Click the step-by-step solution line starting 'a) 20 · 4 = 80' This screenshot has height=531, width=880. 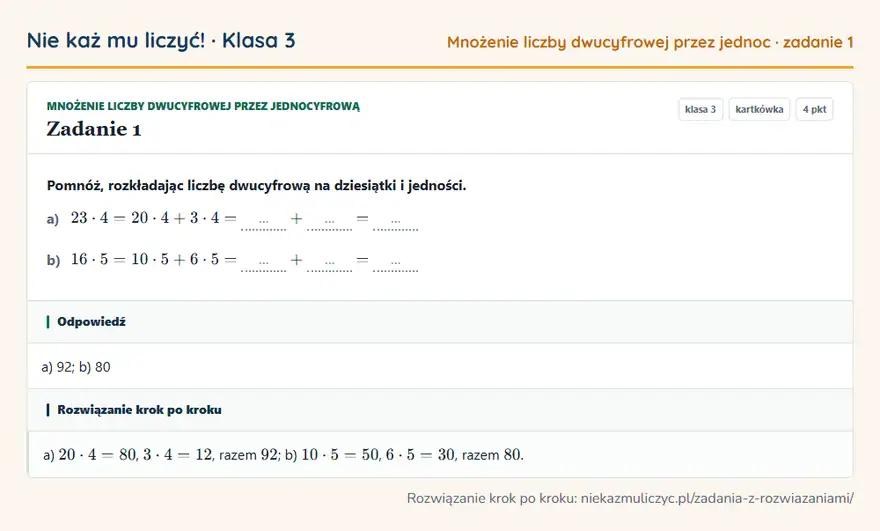[283, 455]
